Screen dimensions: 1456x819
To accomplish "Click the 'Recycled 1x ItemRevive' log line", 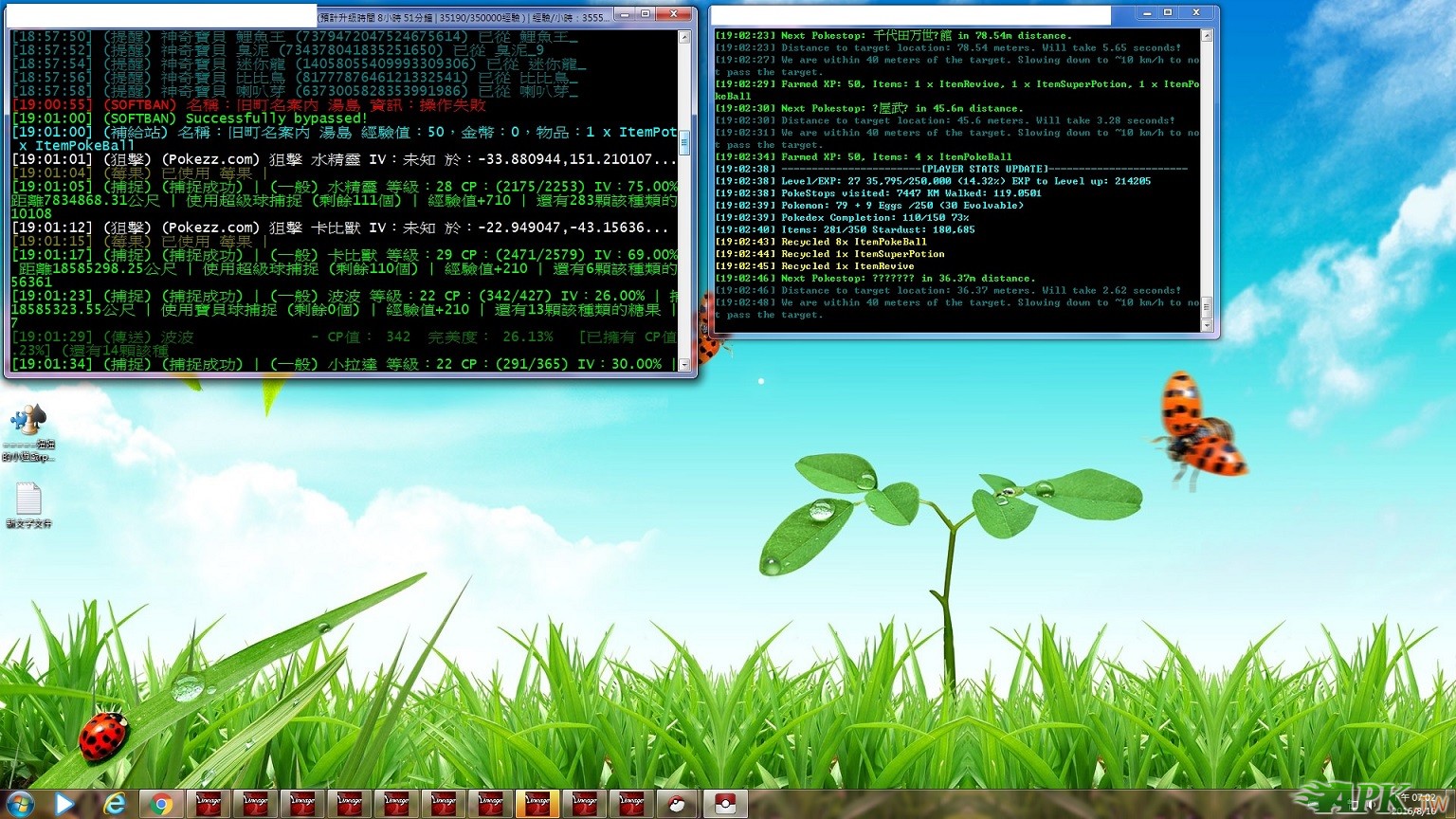I will pos(814,266).
